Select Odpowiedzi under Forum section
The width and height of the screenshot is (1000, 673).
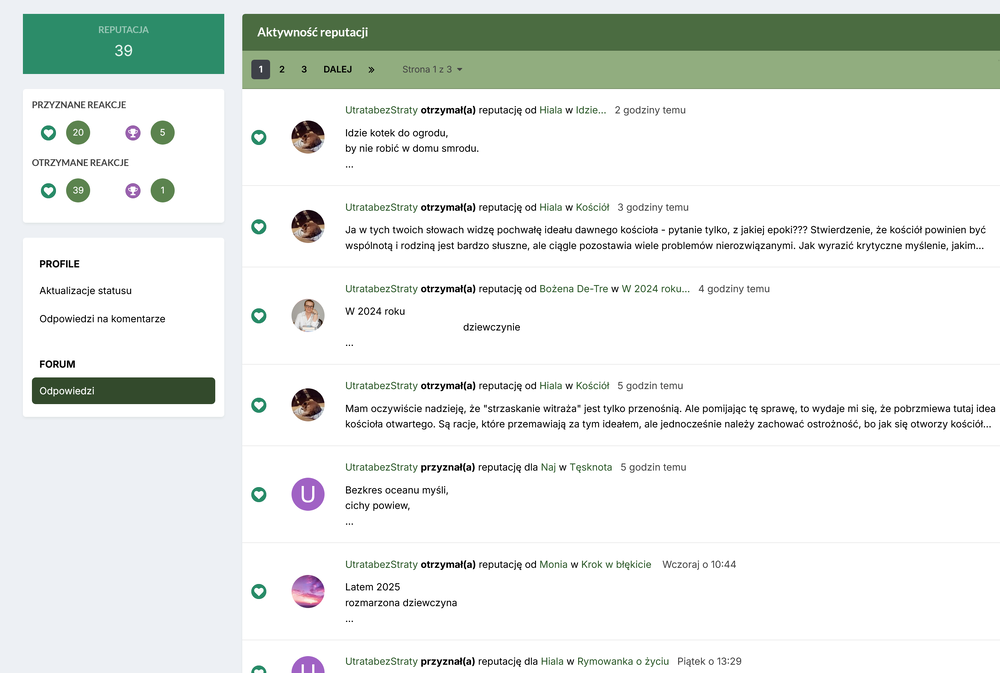123,391
